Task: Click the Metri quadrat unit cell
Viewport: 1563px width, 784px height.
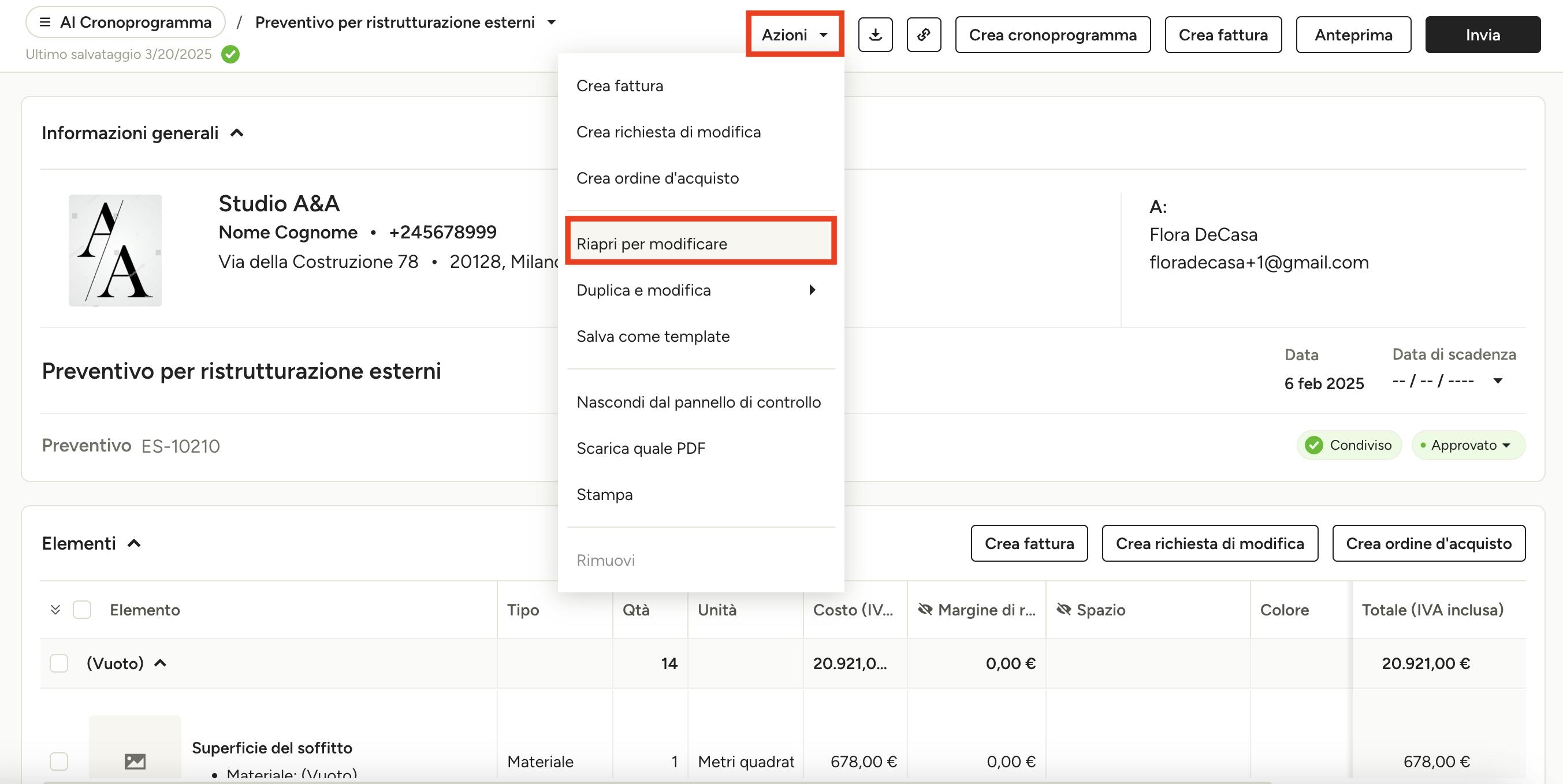Action: tap(746, 761)
